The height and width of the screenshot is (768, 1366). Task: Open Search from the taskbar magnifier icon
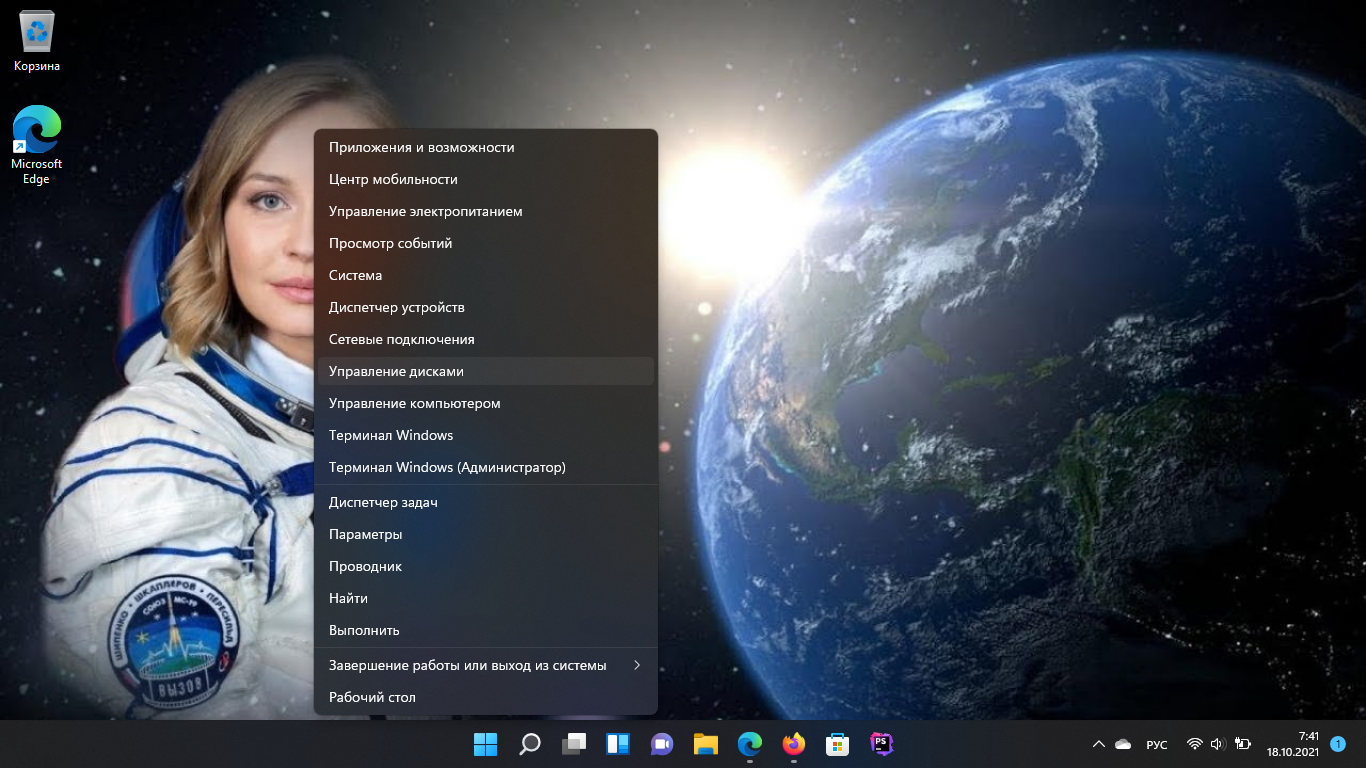point(529,744)
